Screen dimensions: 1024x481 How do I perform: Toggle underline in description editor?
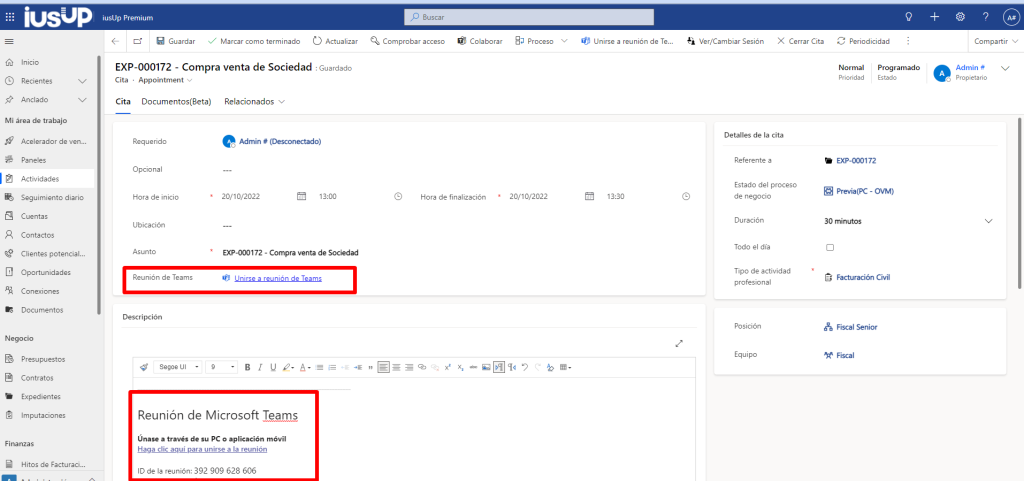(x=273, y=367)
